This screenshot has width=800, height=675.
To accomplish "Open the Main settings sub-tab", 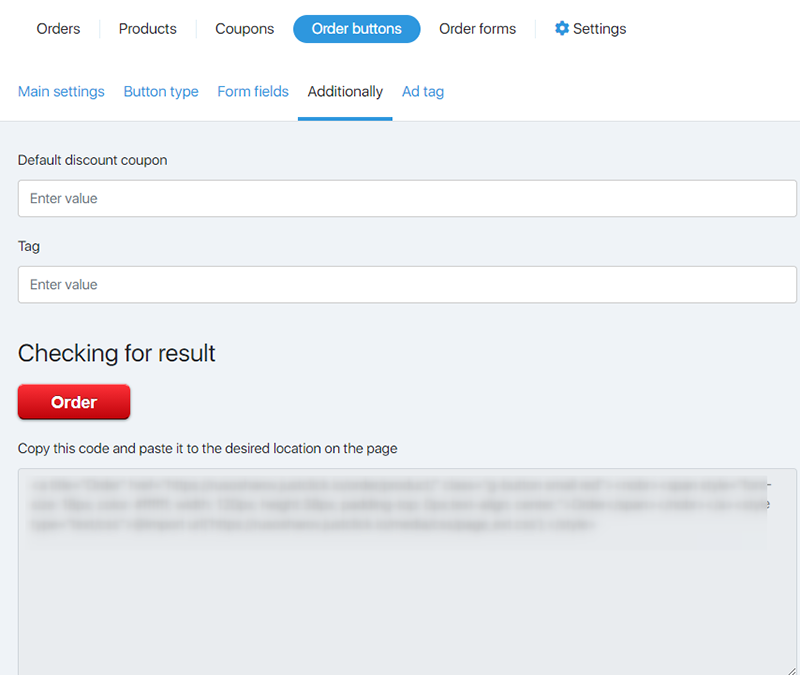I will [x=61, y=92].
